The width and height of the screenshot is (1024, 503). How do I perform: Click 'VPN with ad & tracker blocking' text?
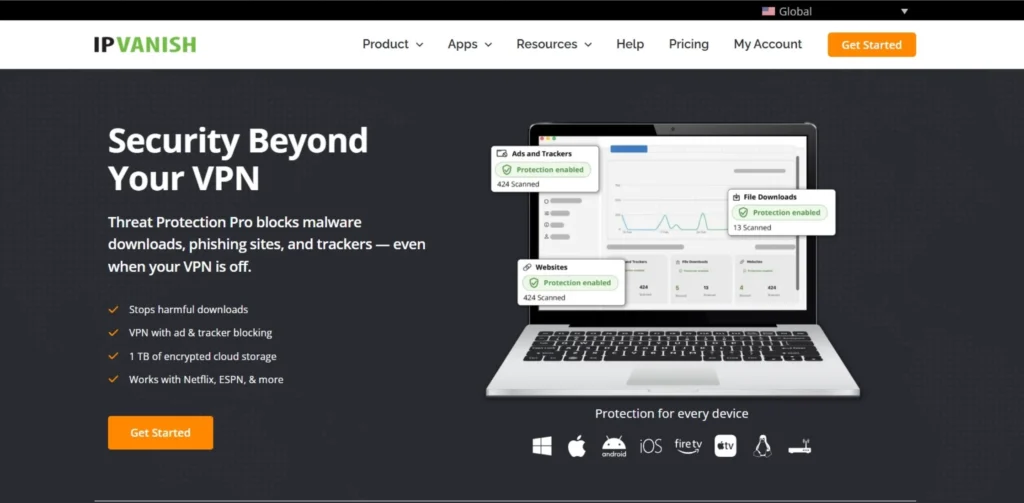(x=200, y=333)
